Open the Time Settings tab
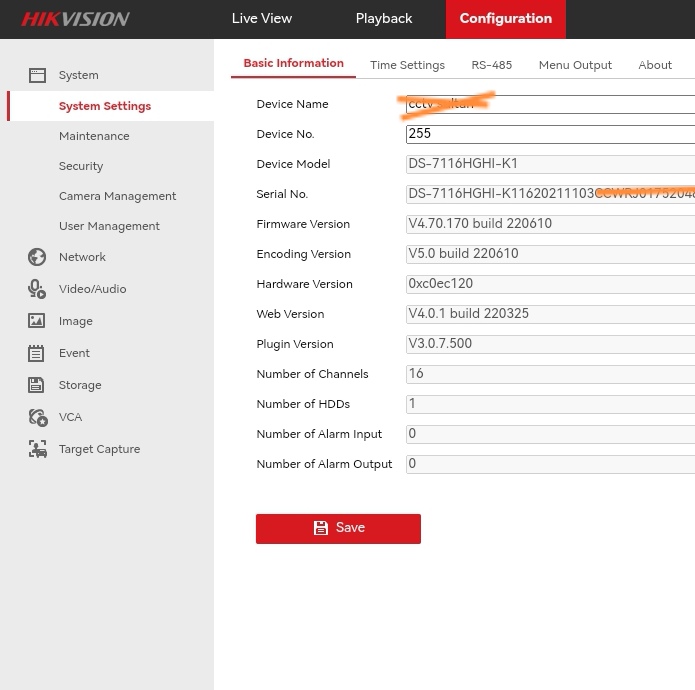The width and height of the screenshot is (695, 690). 407,65
